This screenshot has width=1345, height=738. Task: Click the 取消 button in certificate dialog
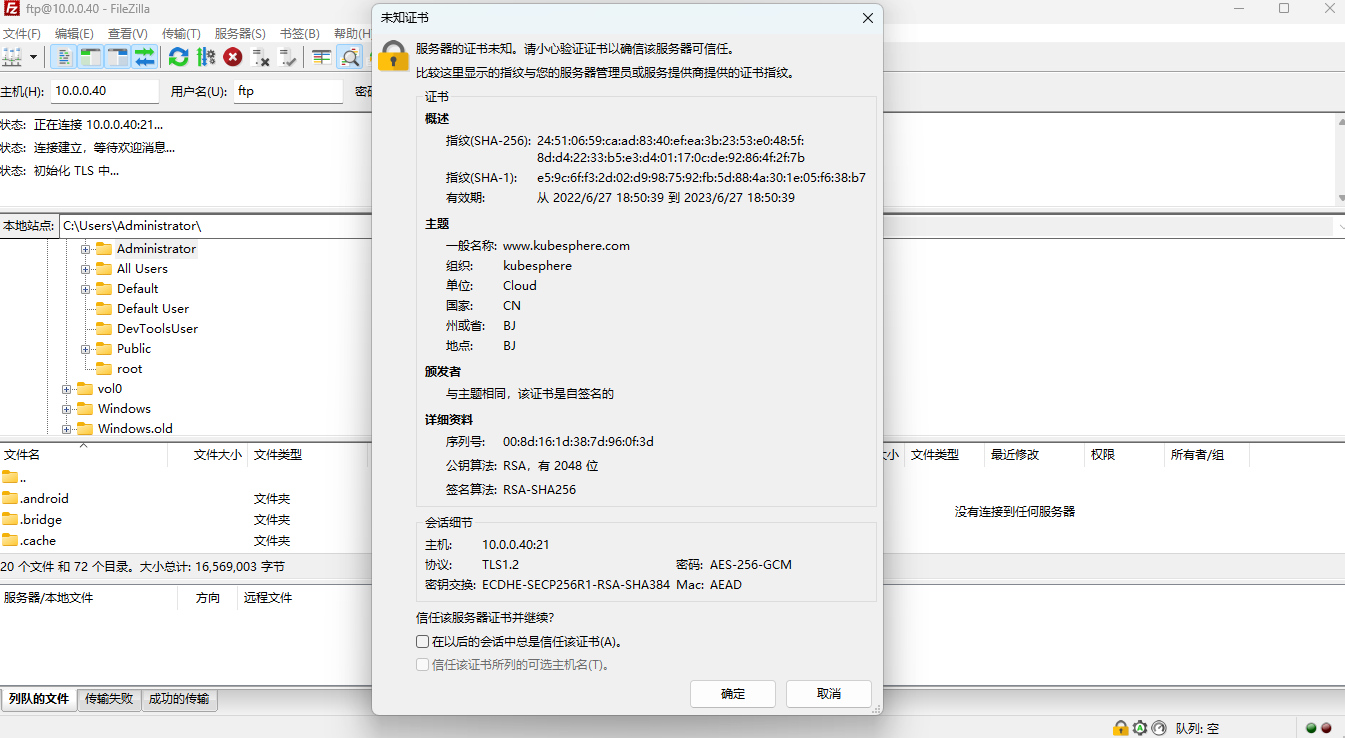pos(829,694)
